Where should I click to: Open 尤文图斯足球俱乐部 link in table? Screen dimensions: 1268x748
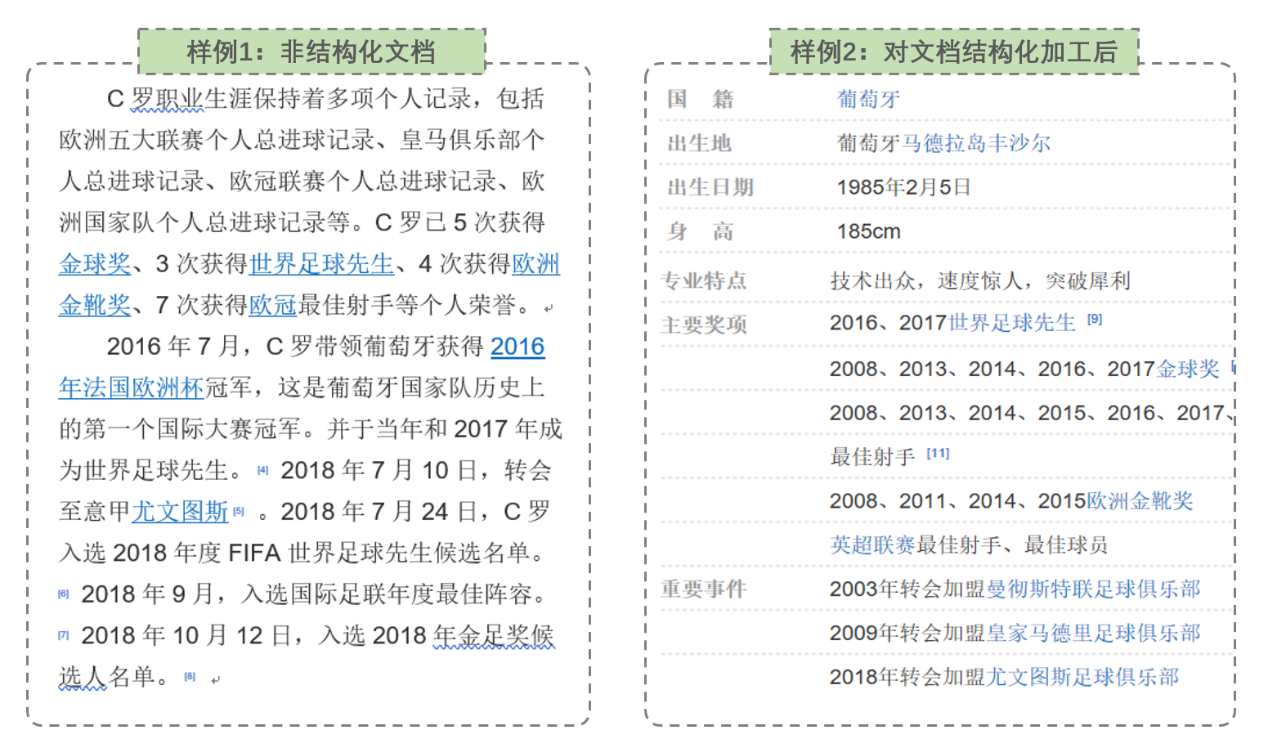click(1082, 677)
